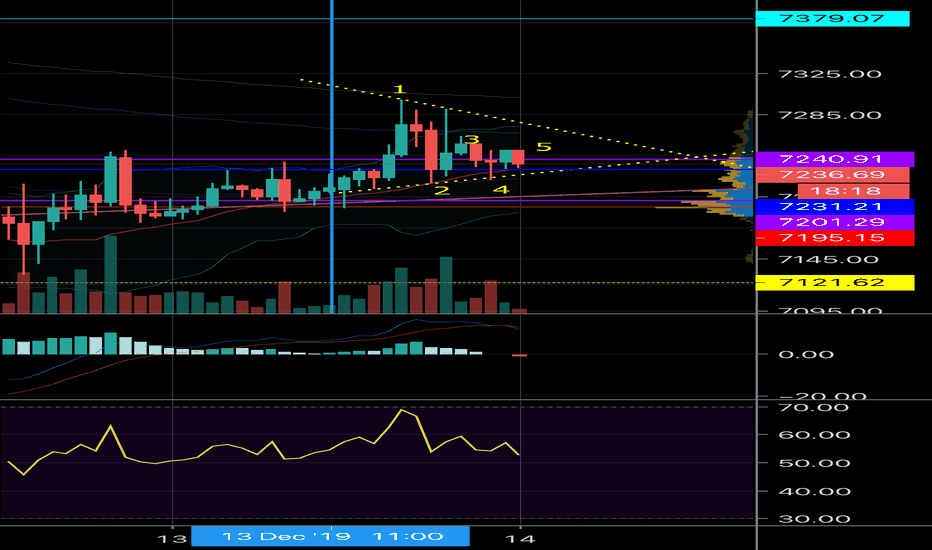Click the RSI 60.00 level label
Image resolution: width=932 pixels, height=550 pixels.
pos(814,435)
